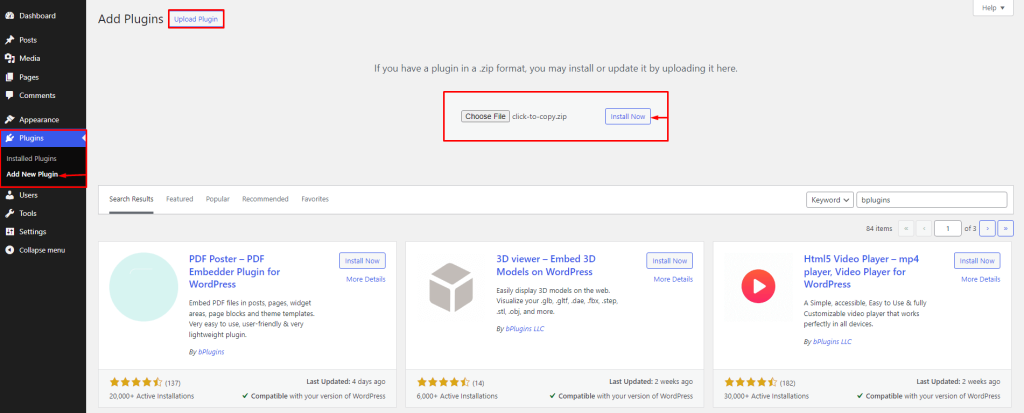
Task: Open bPlugins LLC author link under 3D viewer
Action: (525, 329)
